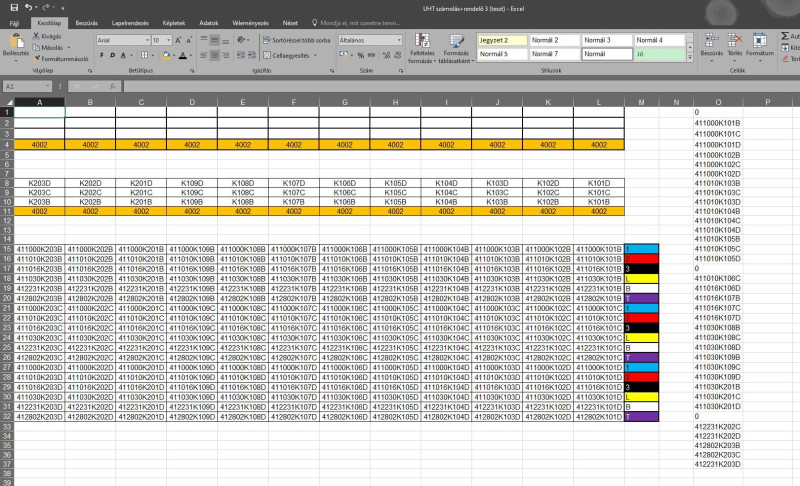Cut selection with Kivágás
This screenshot has height=486, width=800.
[47, 36]
